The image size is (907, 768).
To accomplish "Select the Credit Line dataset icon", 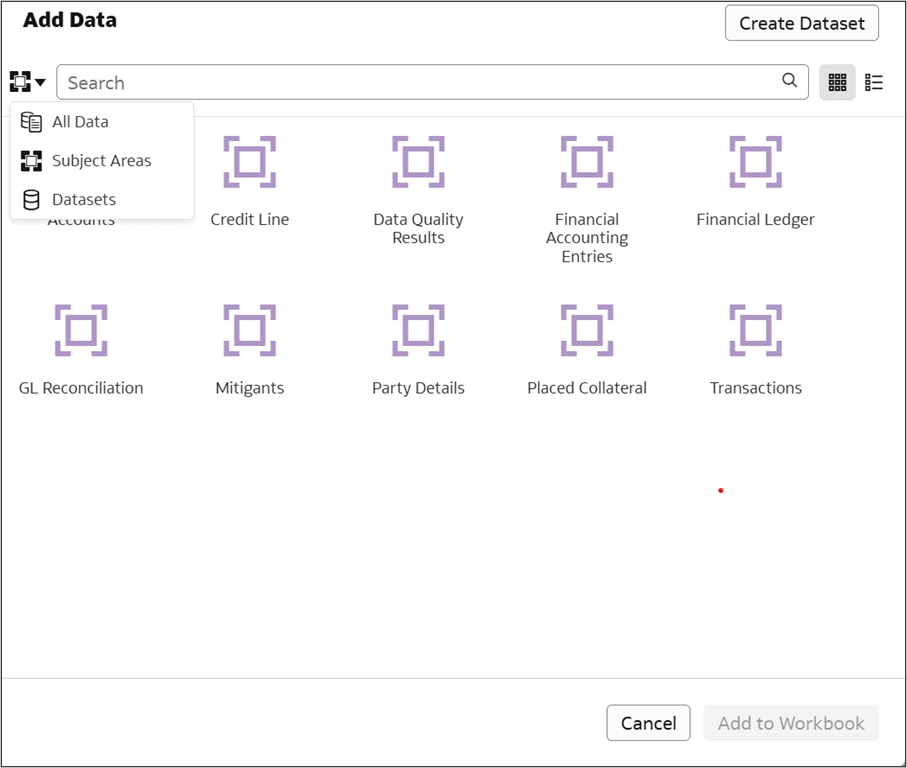I will click(249, 162).
